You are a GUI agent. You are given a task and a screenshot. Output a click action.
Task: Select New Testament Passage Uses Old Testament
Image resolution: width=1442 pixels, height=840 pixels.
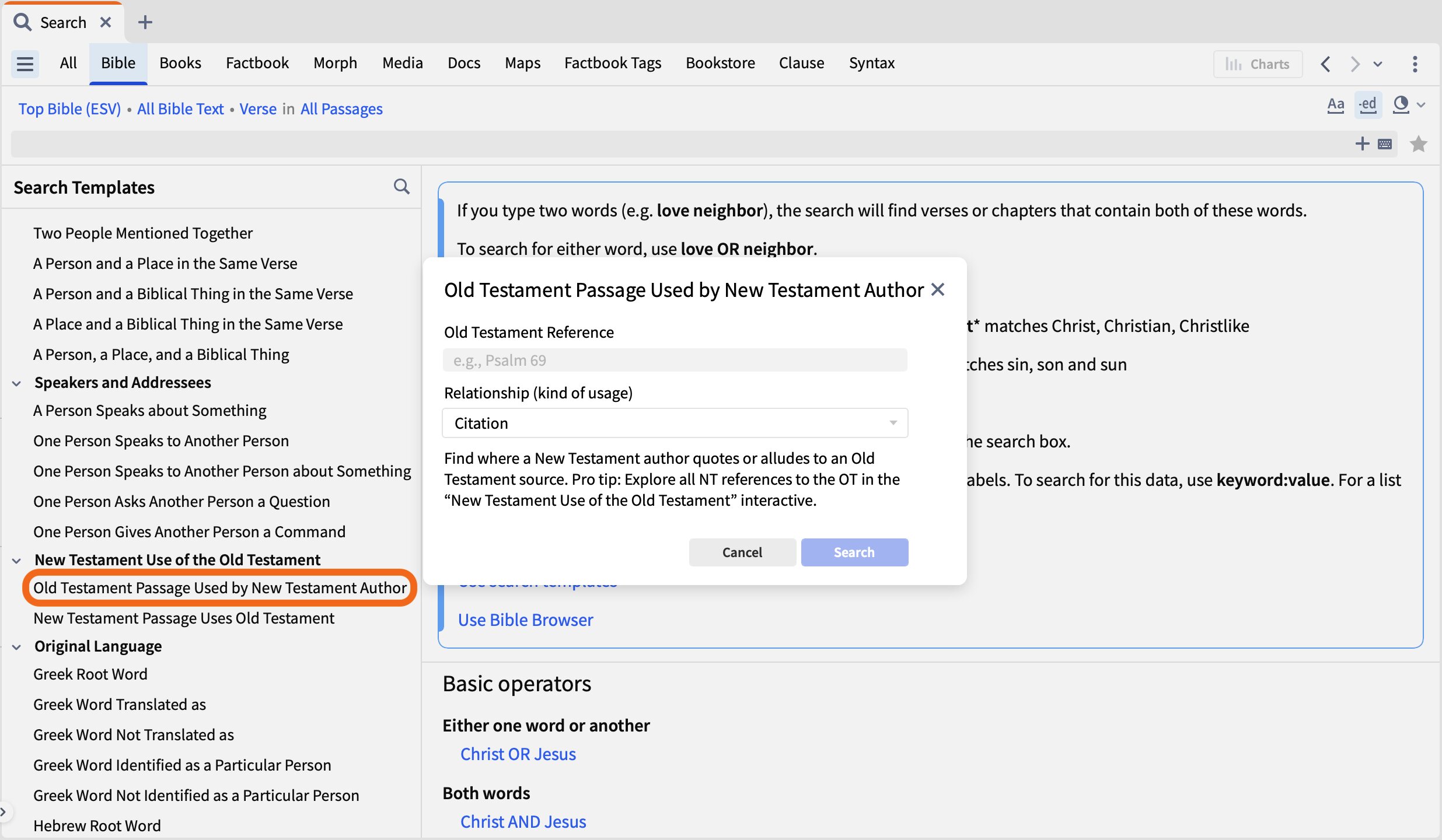184,618
